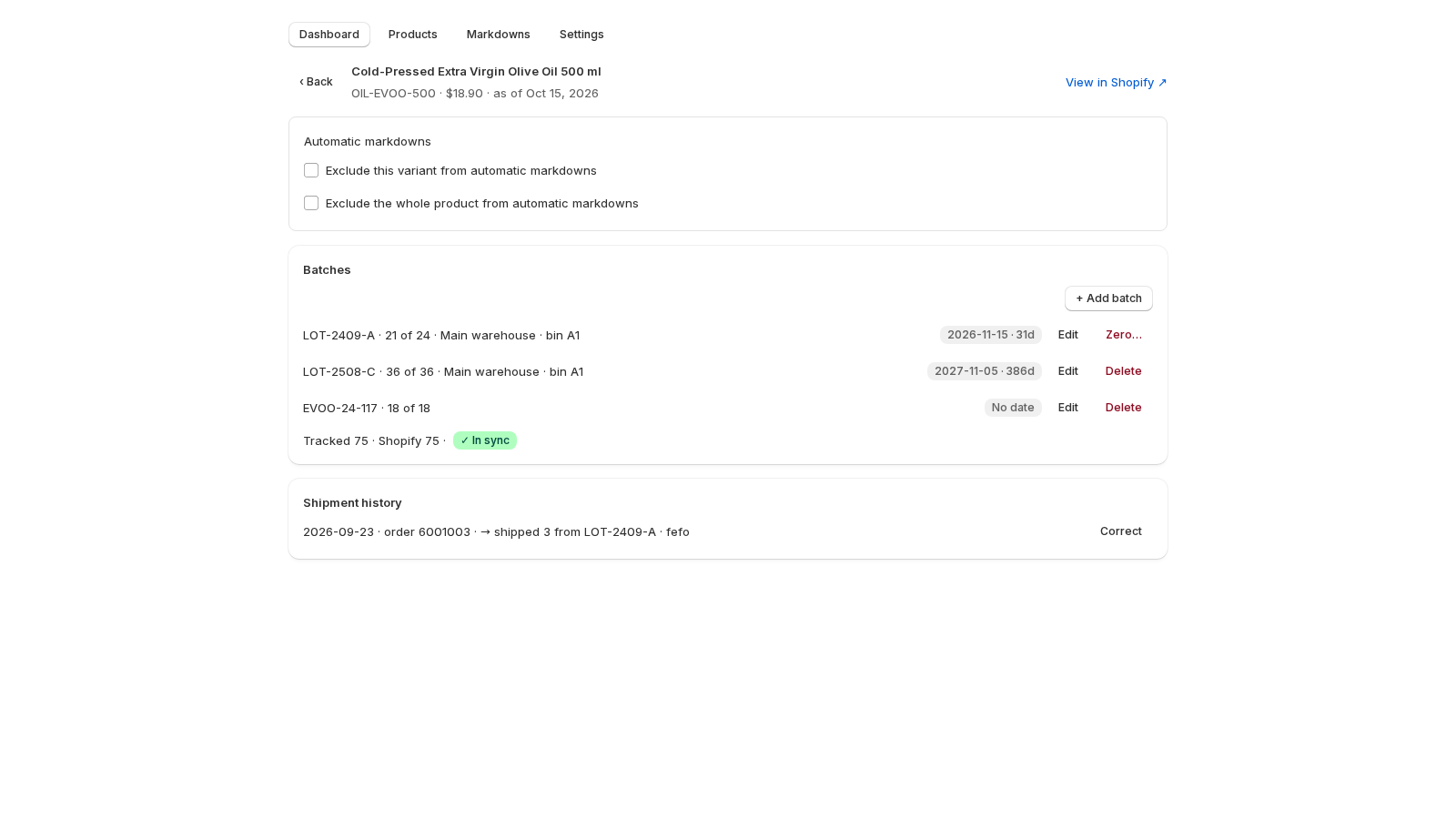Switch to the Products tab
1456x819 pixels.
point(413,35)
